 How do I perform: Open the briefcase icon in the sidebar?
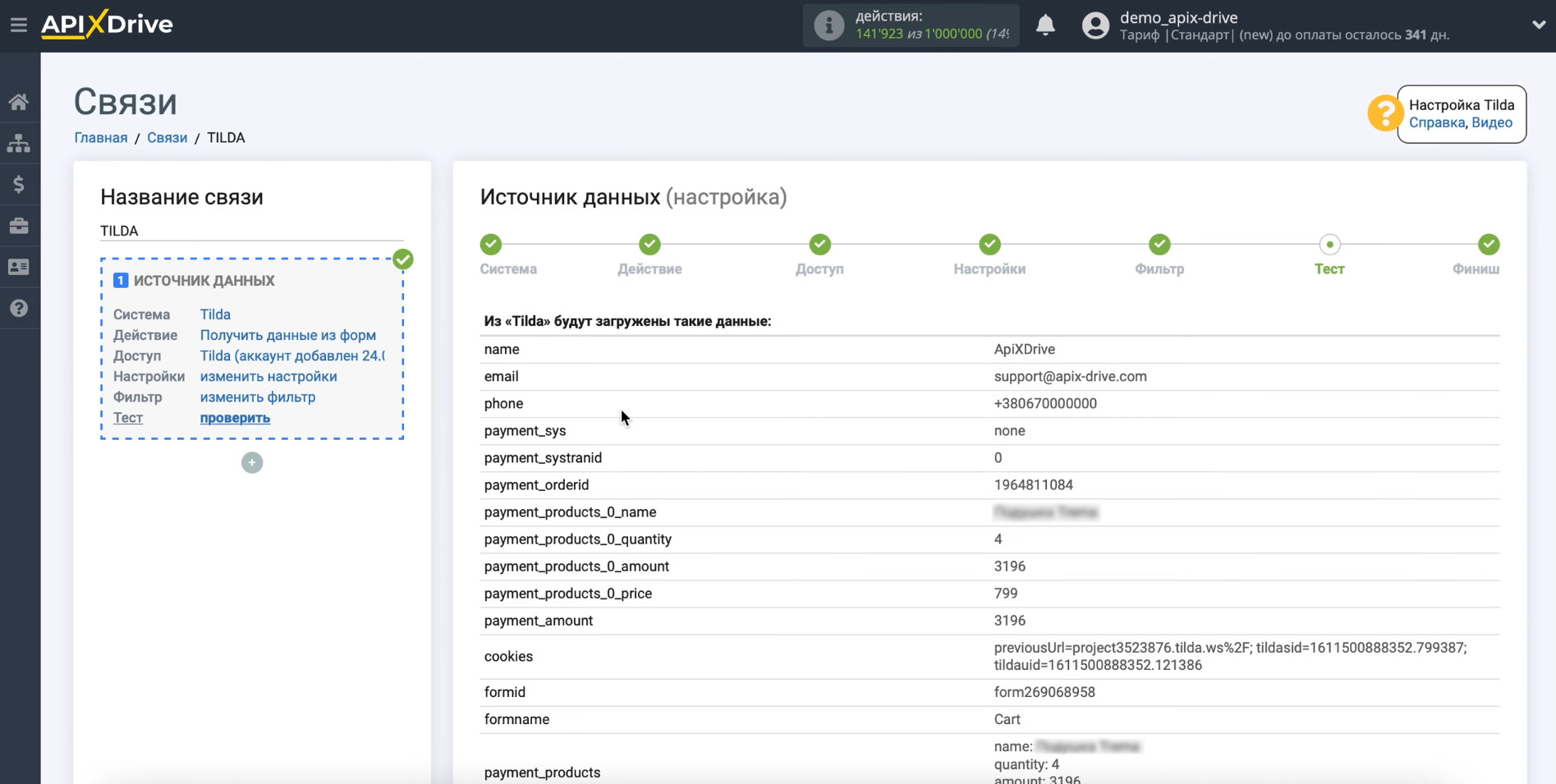pyautogui.click(x=19, y=226)
